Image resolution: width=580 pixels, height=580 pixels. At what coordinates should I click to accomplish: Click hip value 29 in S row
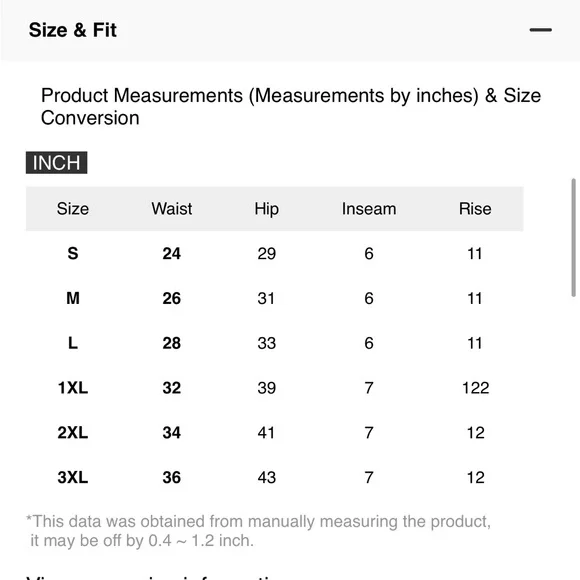[267, 254]
